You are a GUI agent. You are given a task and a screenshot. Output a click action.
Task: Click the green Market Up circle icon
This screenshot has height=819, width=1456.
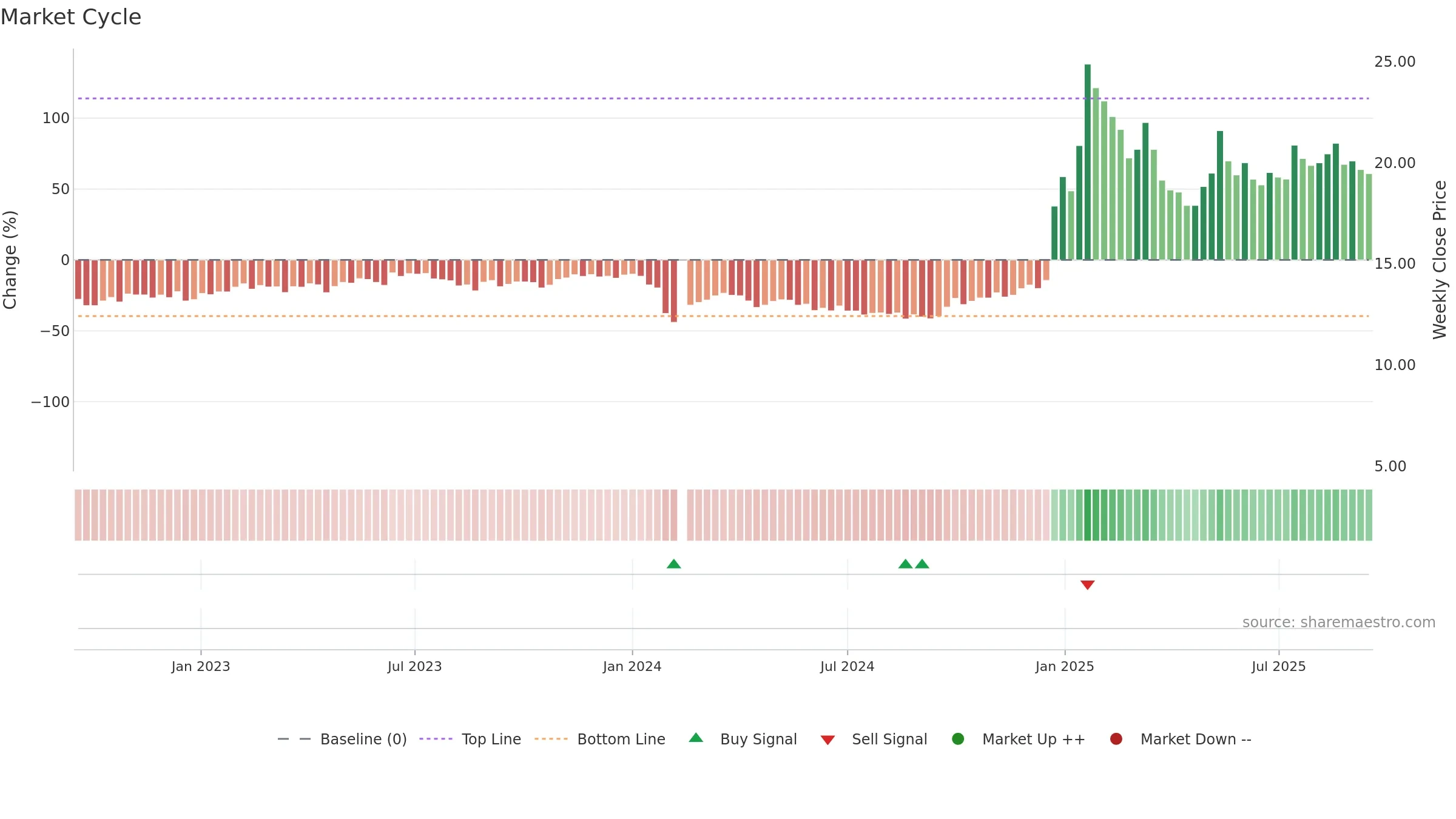click(x=958, y=739)
